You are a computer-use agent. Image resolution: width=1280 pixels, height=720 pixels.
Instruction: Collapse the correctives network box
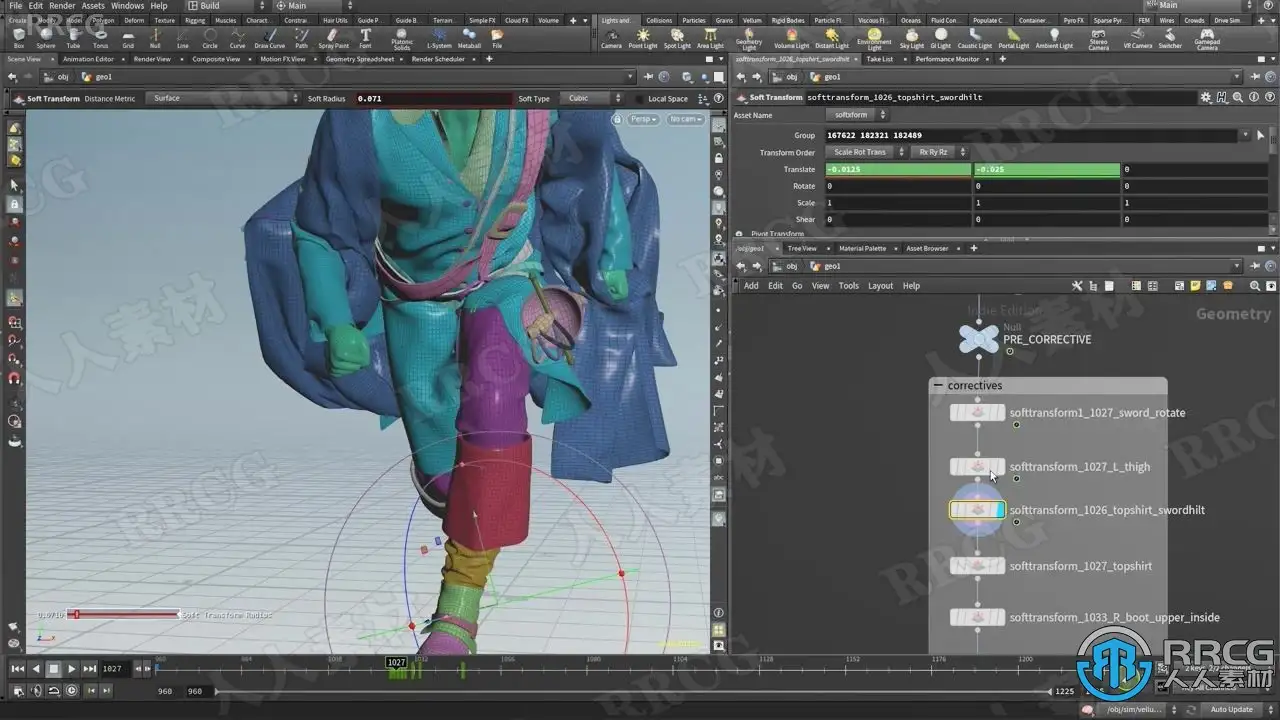coord(938,385)
